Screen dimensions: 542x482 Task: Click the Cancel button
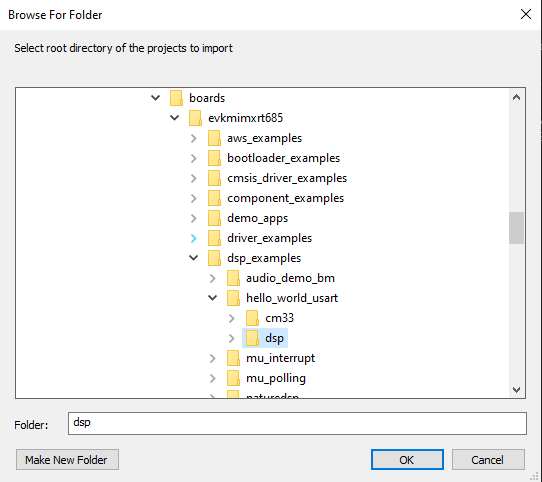(x=488, y=460)
